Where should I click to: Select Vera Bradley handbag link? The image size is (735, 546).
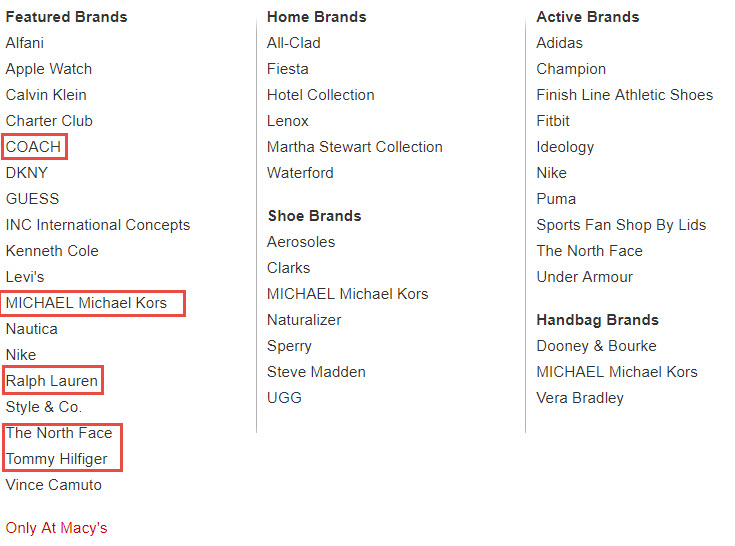(x=580, y=398)
